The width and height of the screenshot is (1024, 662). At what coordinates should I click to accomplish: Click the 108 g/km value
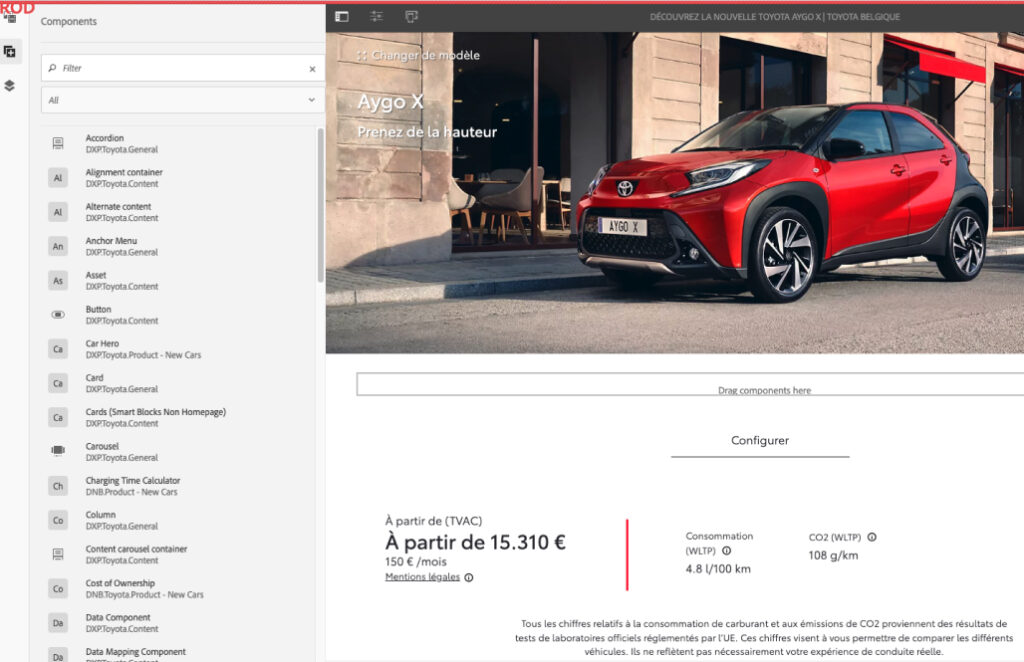click(x=833, y=556)
